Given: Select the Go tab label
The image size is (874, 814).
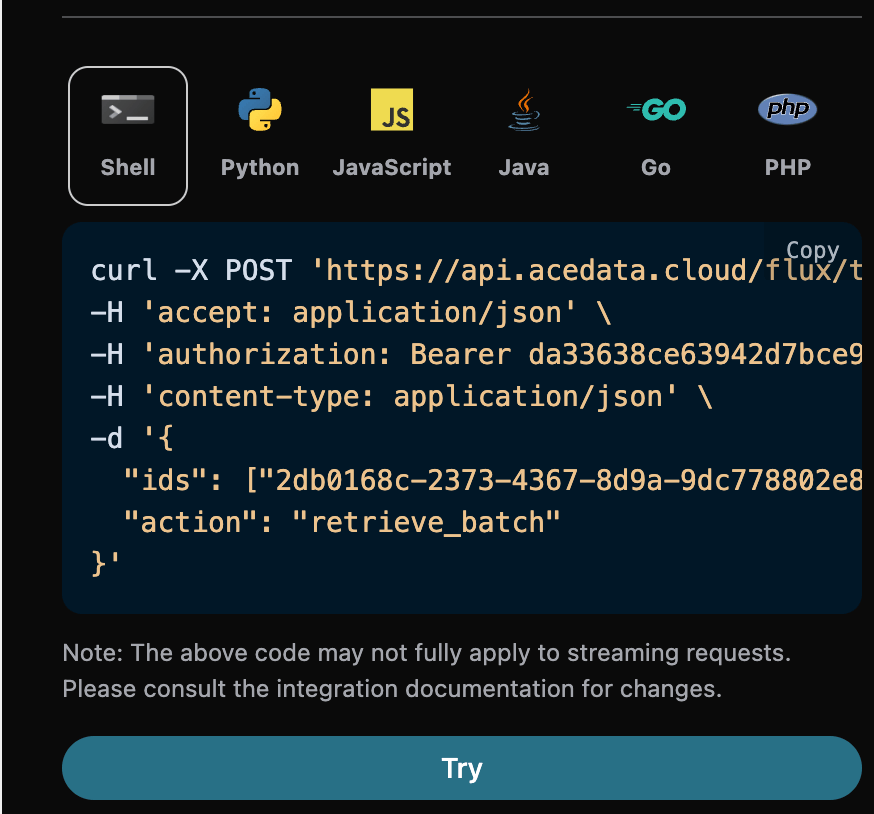Looking at the screenshot, I should click(x=656, y=167).
